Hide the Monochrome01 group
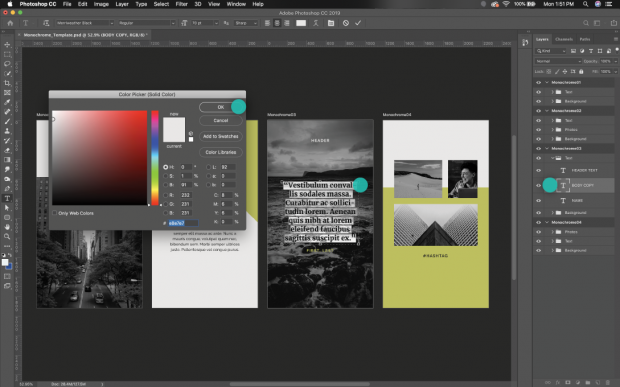 (x=538, y=82)
